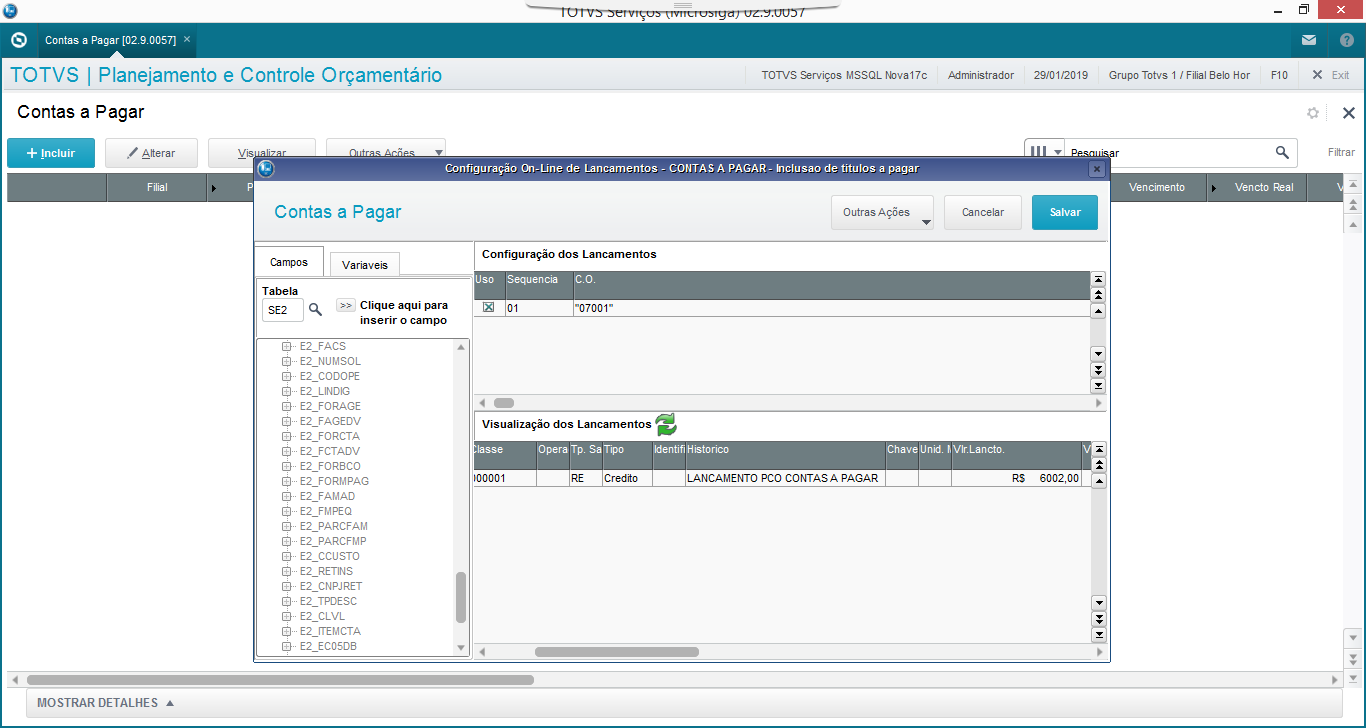
Task: Page up in Visualização dos Lancamentos grid
Action: point(1099,465)
